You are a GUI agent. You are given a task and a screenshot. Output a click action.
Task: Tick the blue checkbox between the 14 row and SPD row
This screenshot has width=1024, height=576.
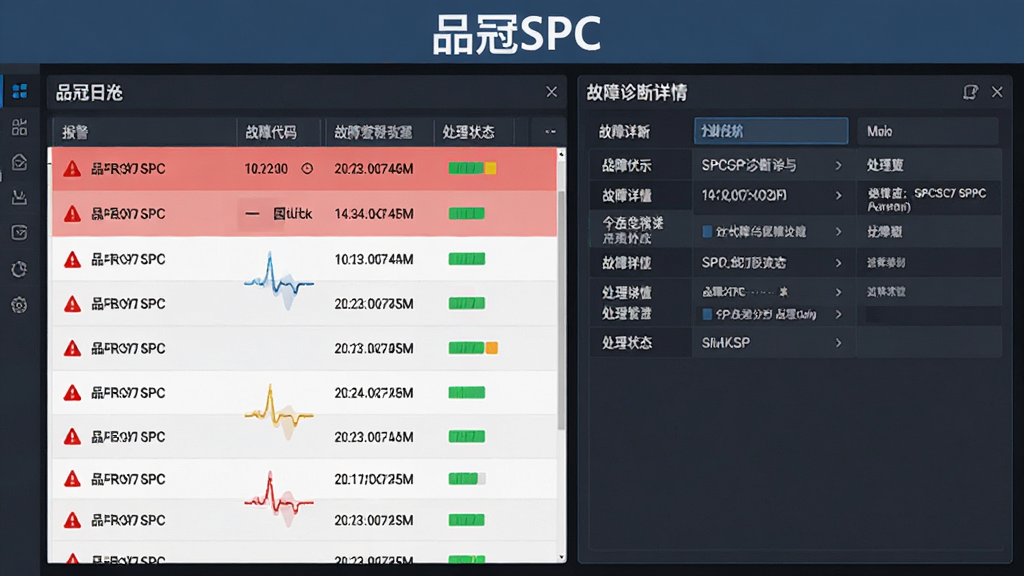tap(707, 231)
